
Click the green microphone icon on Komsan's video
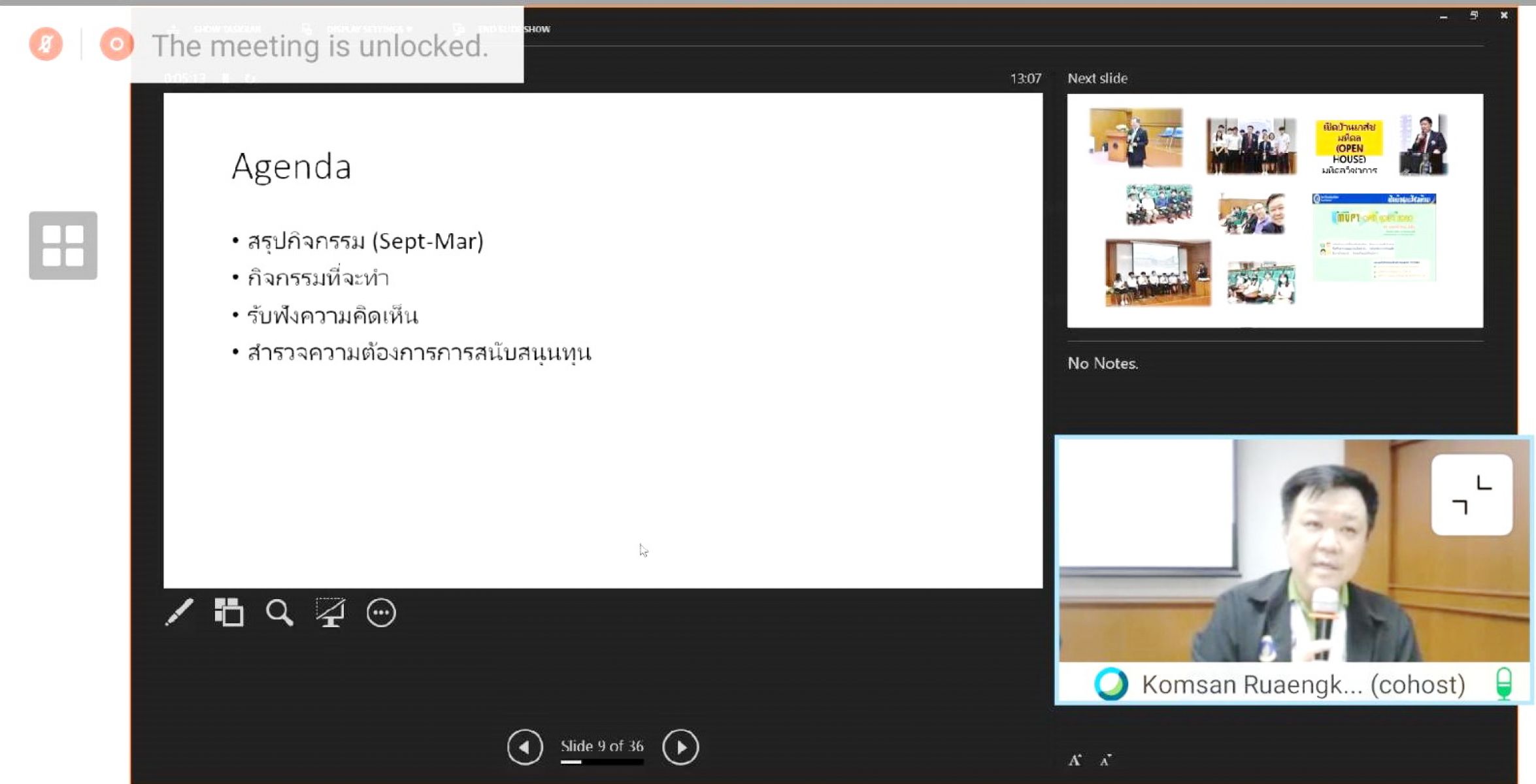(1504, 683)
